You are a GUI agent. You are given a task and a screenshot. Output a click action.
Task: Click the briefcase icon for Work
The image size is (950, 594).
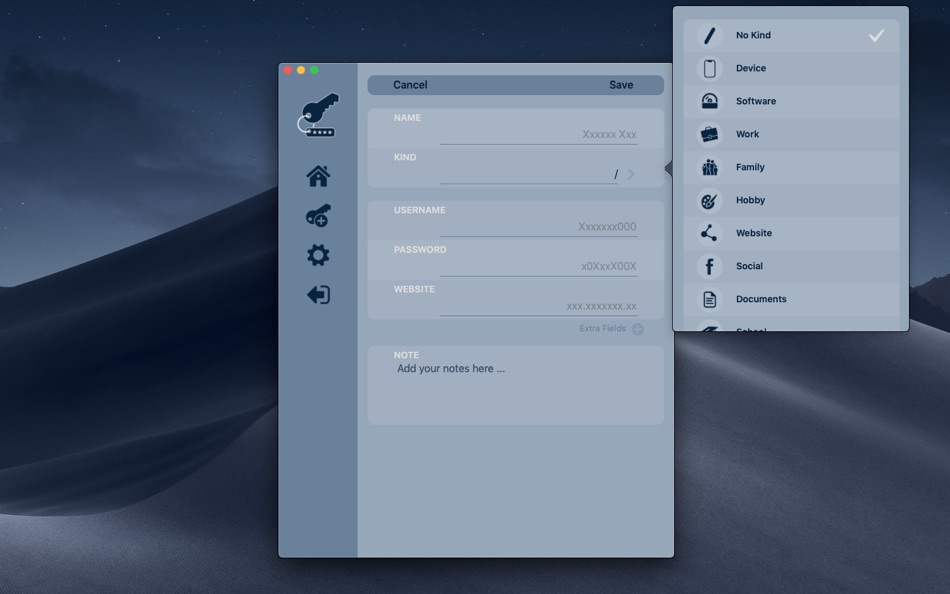[709, 134]
